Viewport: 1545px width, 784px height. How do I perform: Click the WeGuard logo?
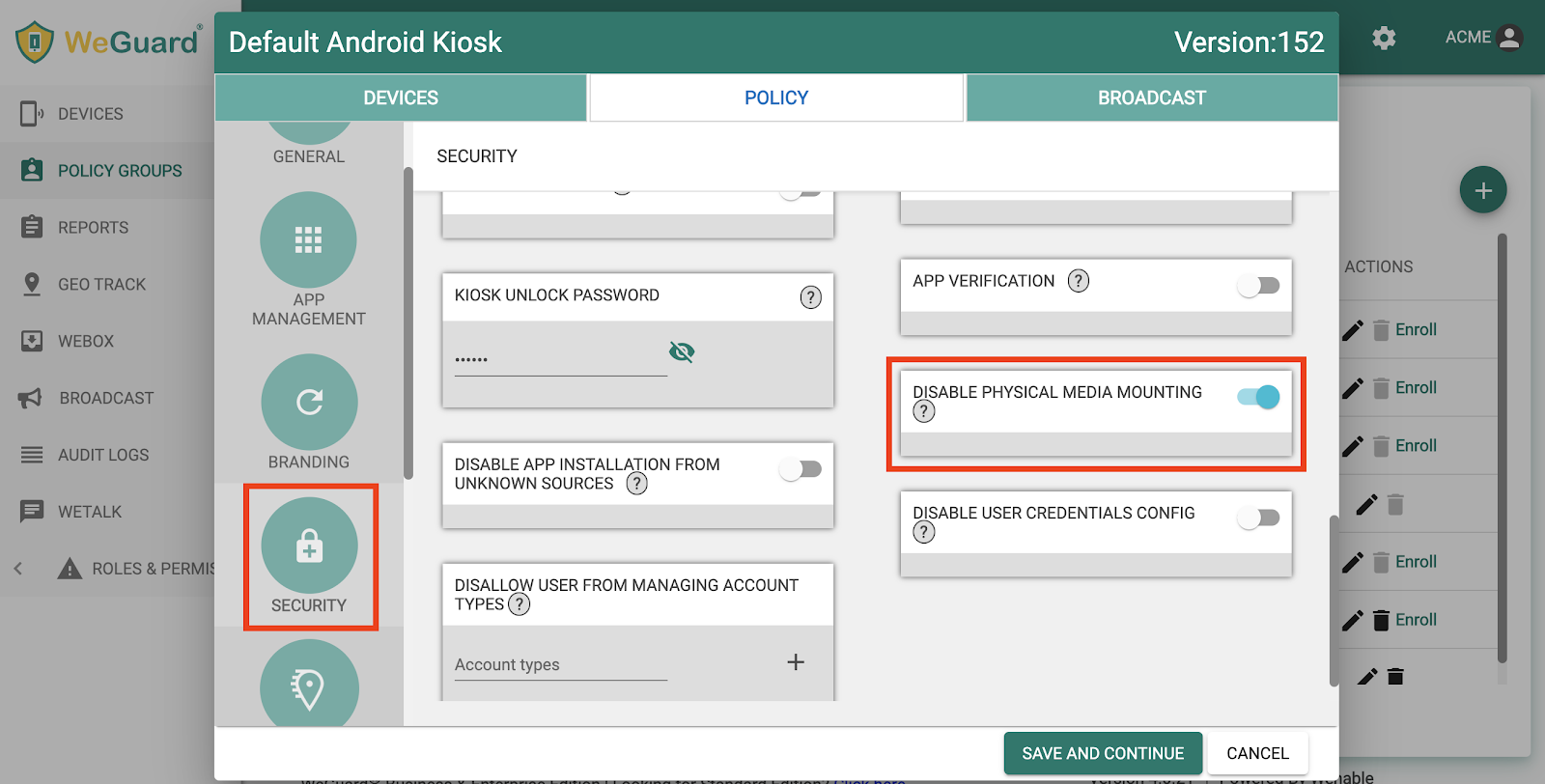pos(108,42)
